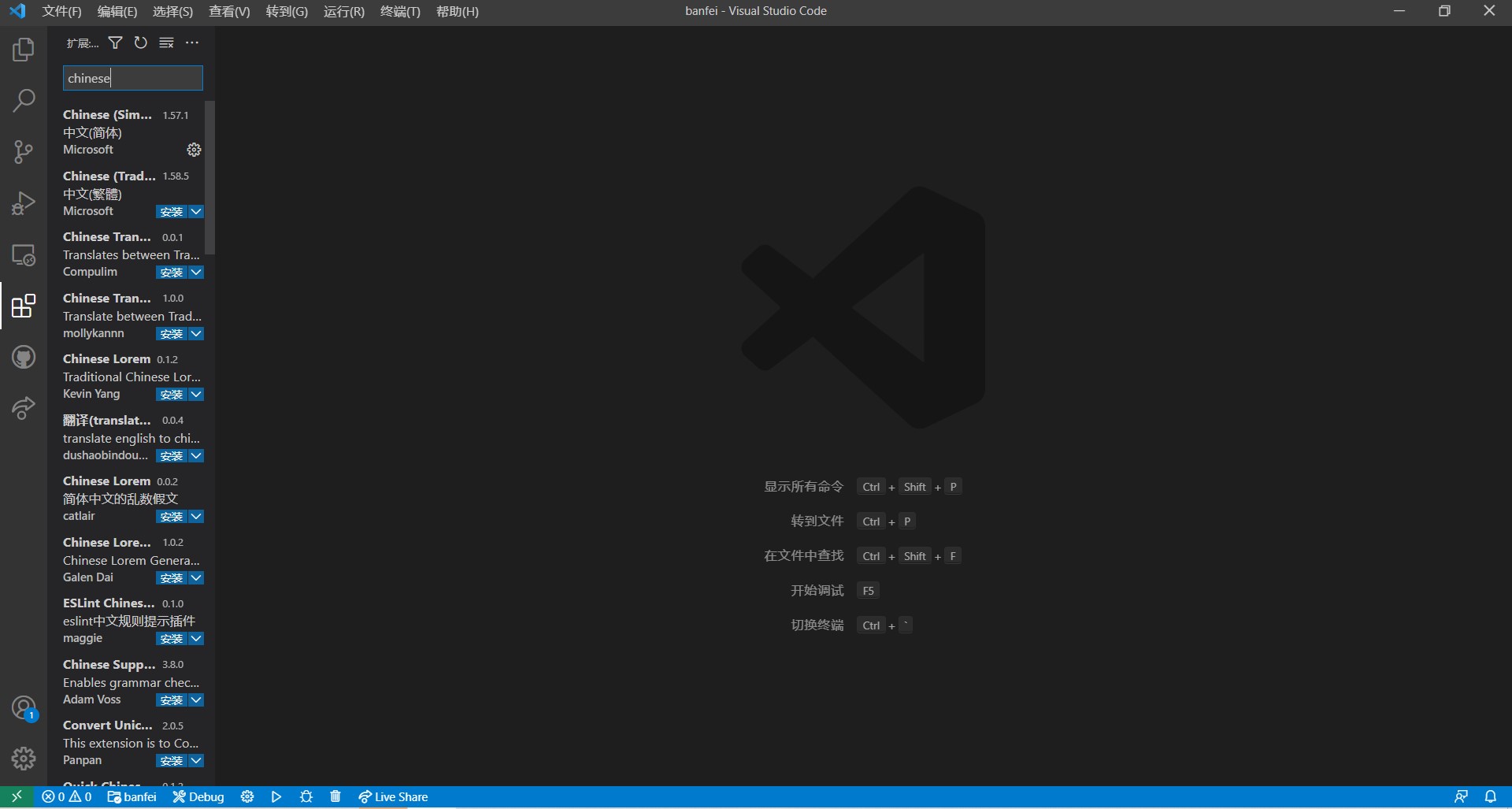Show errors and warnings in status bar
Screen dimensions: 1512x809
tap(67, 797)
